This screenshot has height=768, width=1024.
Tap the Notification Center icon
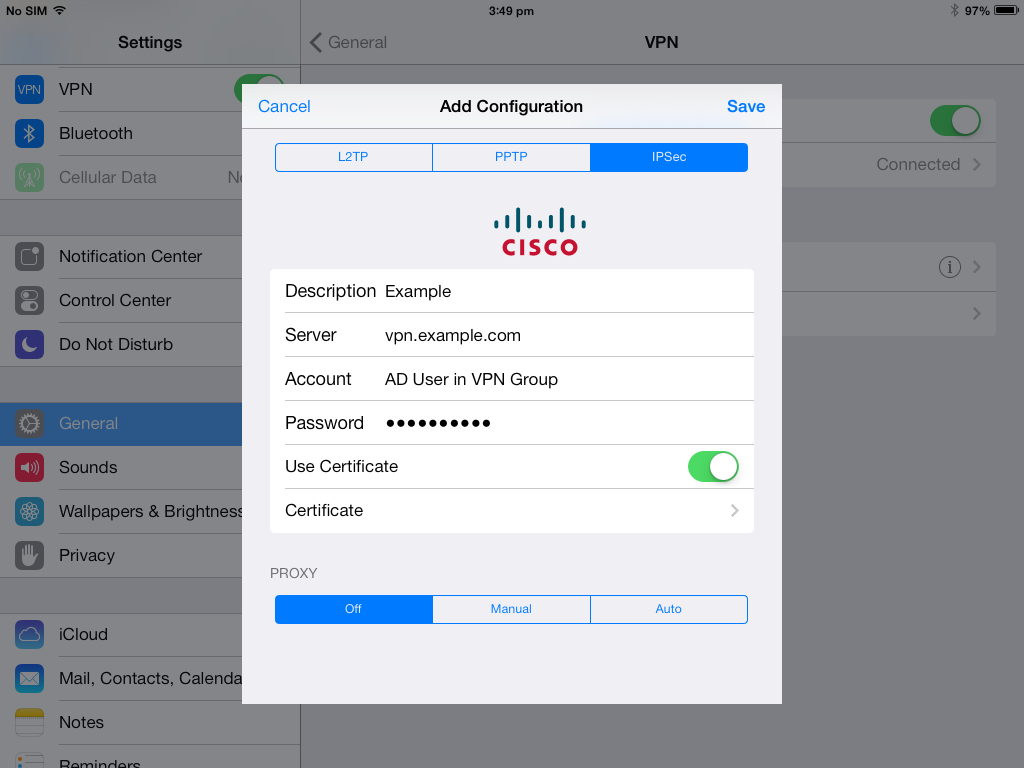pos(29,257)
